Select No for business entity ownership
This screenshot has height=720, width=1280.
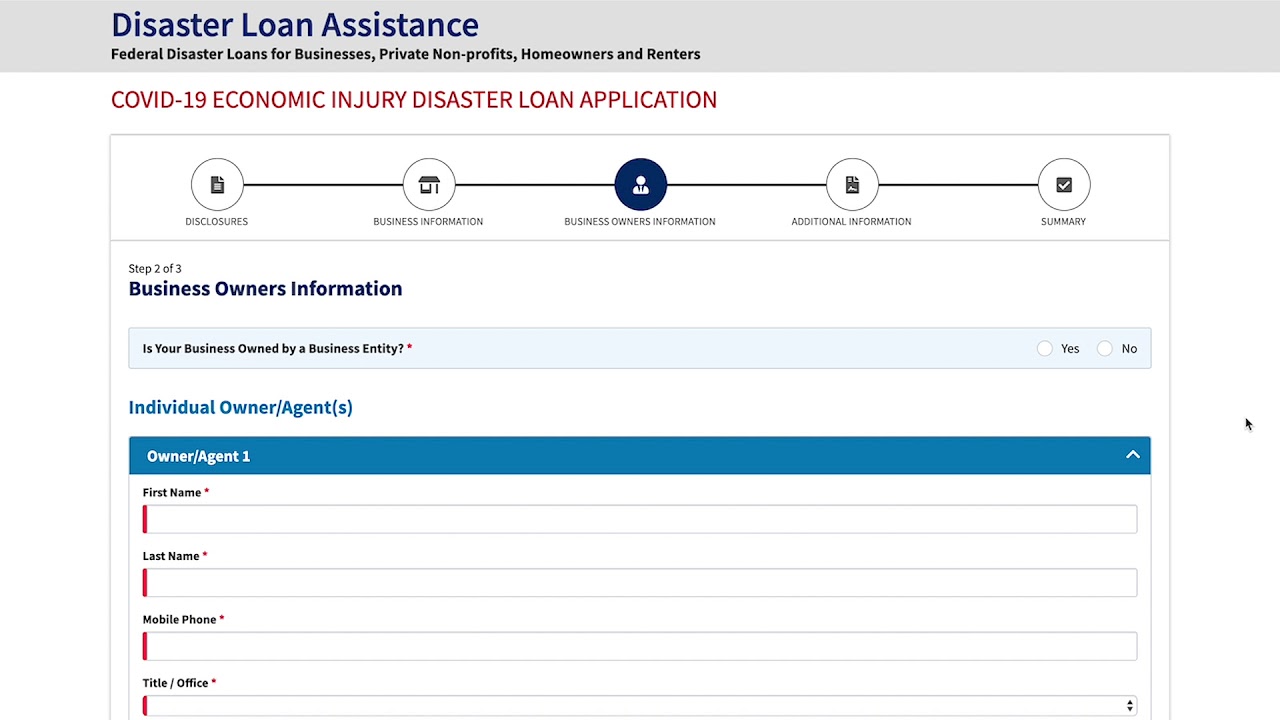coord(1105,348)
